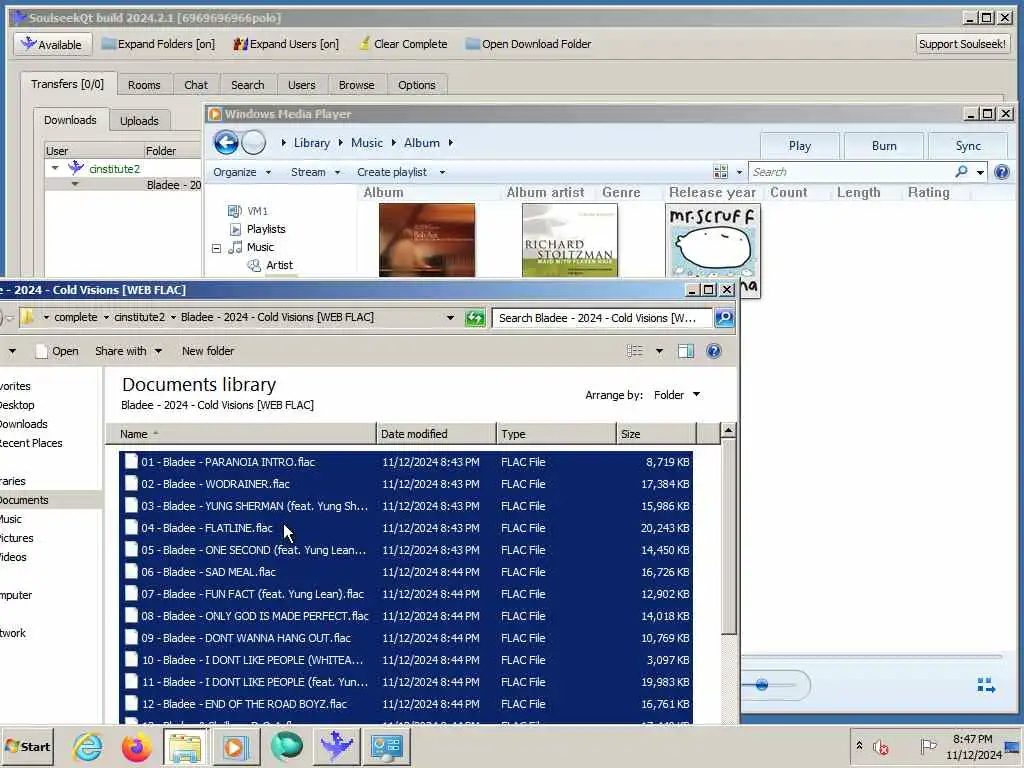Open the Share with dropdown in Explorer
The height and width of the screenshot is (768, 1024).
pyautogui.click(x=128, y=351)
